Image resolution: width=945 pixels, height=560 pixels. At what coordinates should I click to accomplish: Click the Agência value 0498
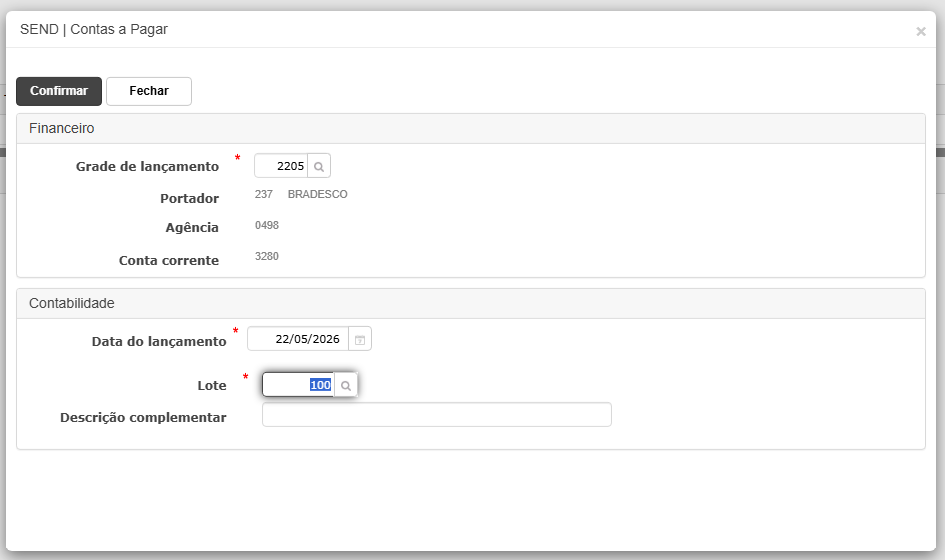coord(266,225)
